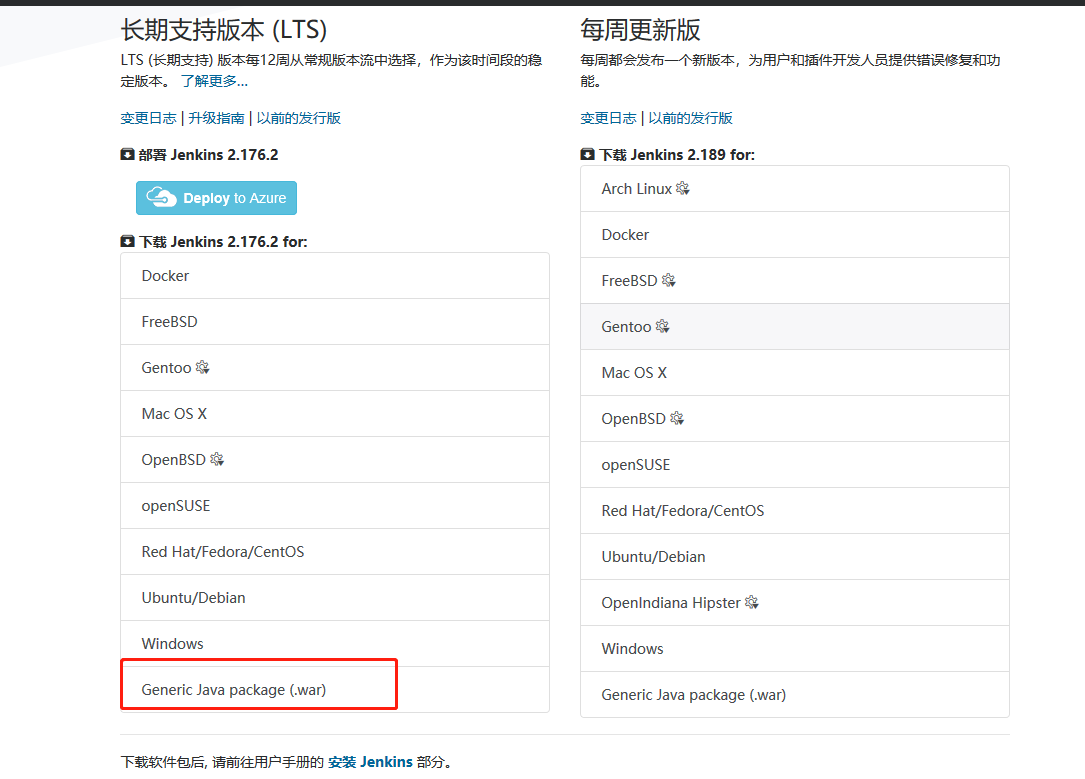
Task: Select OpenBSD under Jenkins 2.189
Action: [795, 419]
